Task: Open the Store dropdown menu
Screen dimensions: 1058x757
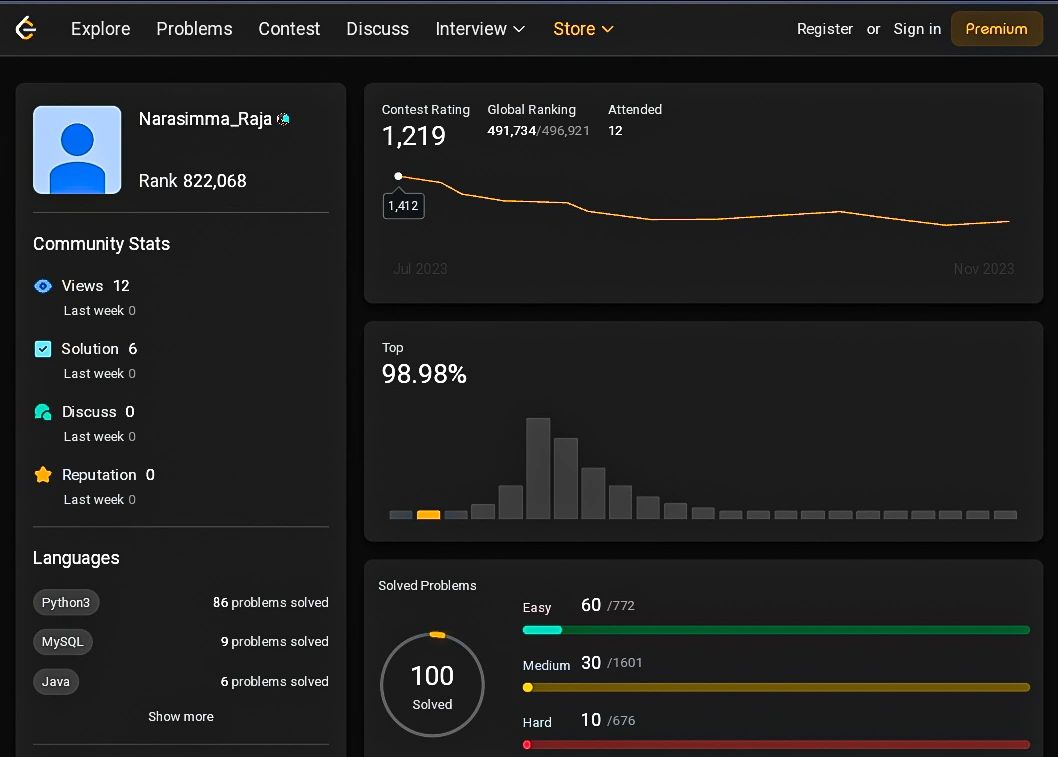Action: pyautogui.click(x=583, y=29)
